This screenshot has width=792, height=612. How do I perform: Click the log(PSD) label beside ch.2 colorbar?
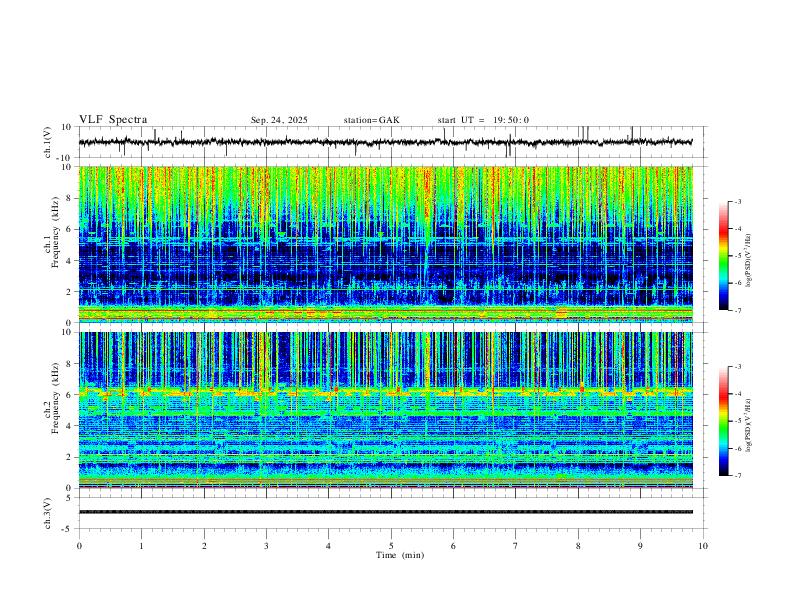748,425
